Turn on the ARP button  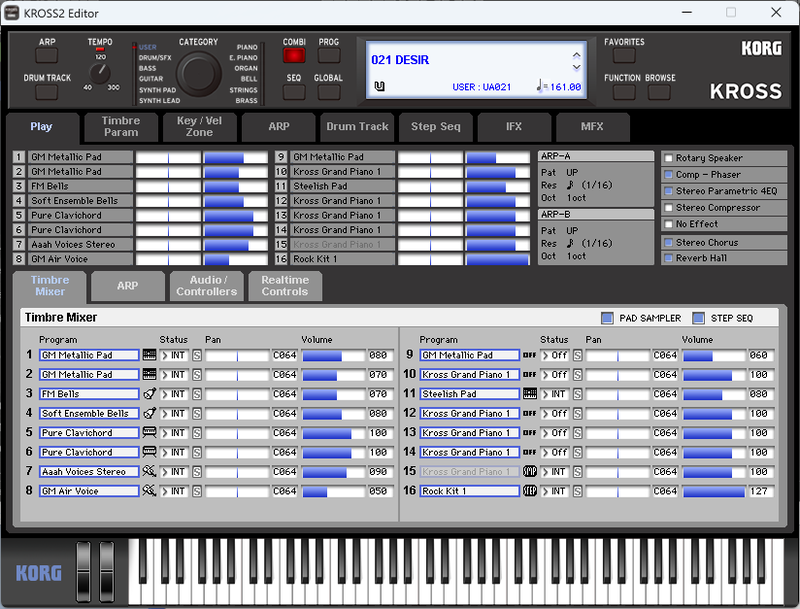[x=47, y=56]
